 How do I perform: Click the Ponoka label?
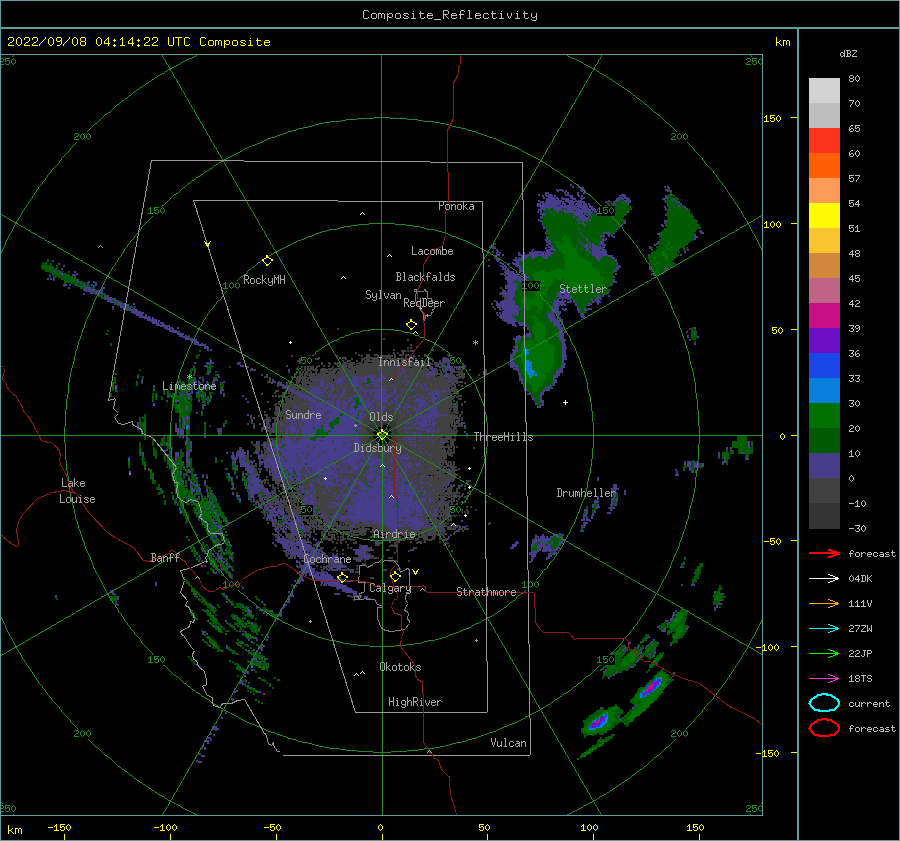click(x=456, y=206)
